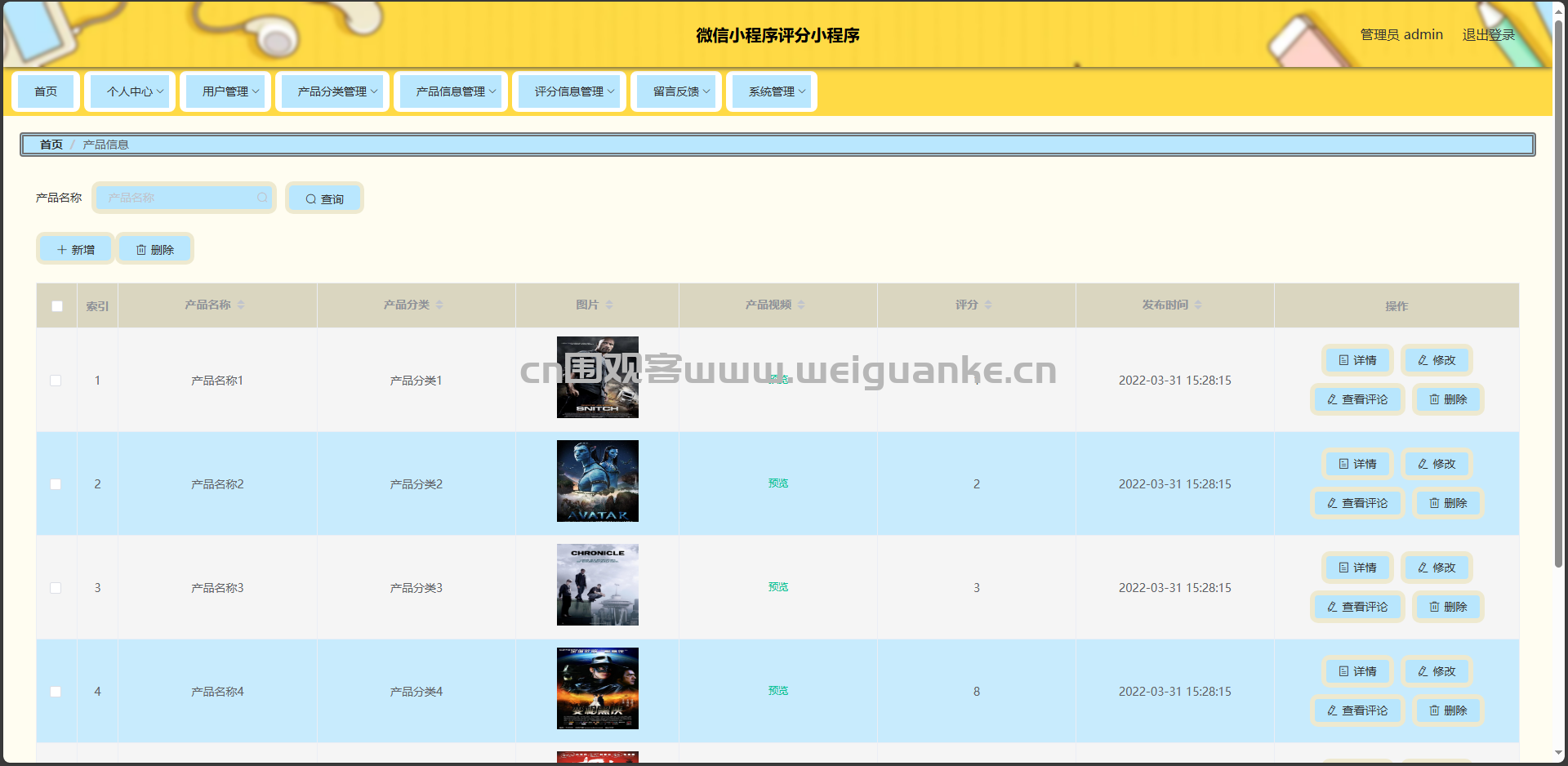Expand the 评分信息管理 menu
Viewport: 1568px width, 766px height.
click(x=569, y=91)
